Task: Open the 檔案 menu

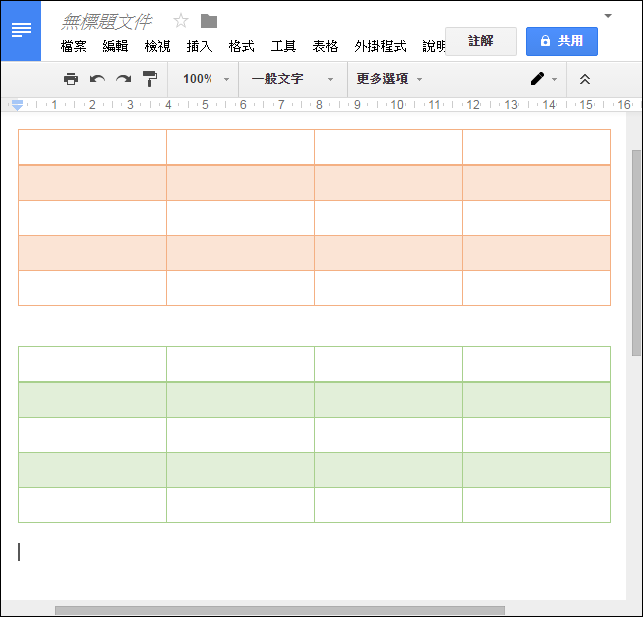Action: coord(74,46)
